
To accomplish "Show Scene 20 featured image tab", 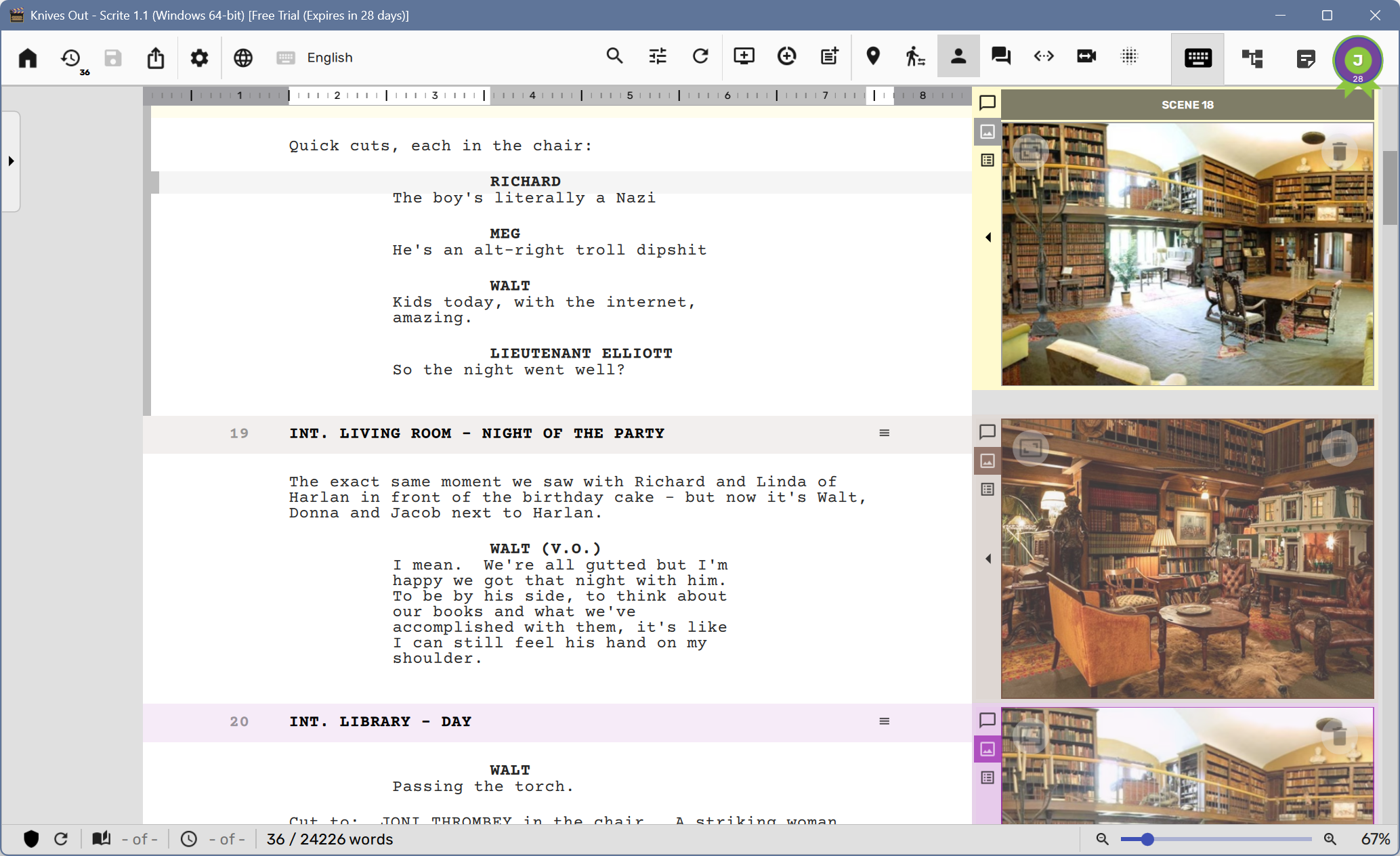I will click(x=988, y=748).
